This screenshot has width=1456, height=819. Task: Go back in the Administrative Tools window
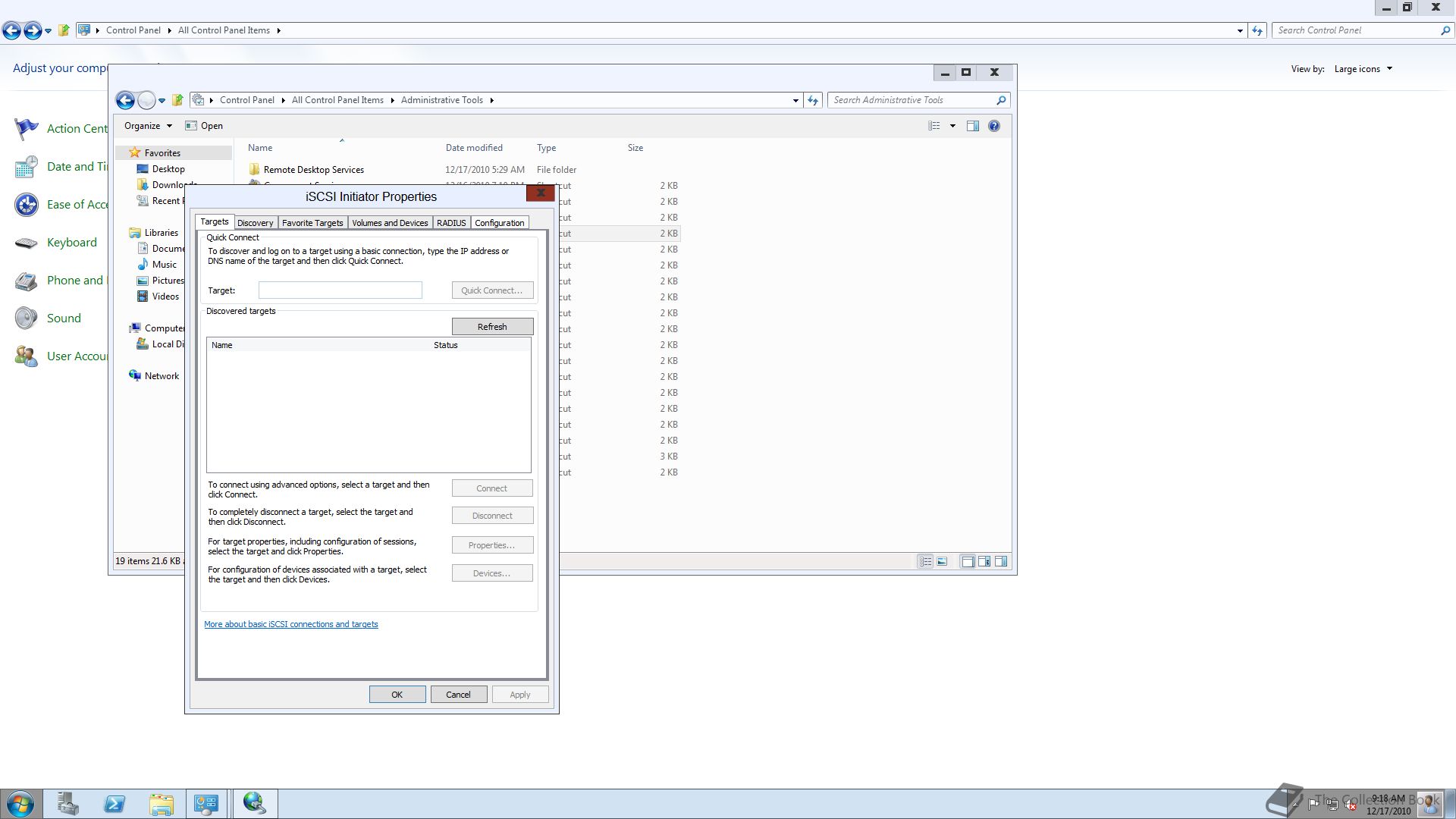(125, 100)
